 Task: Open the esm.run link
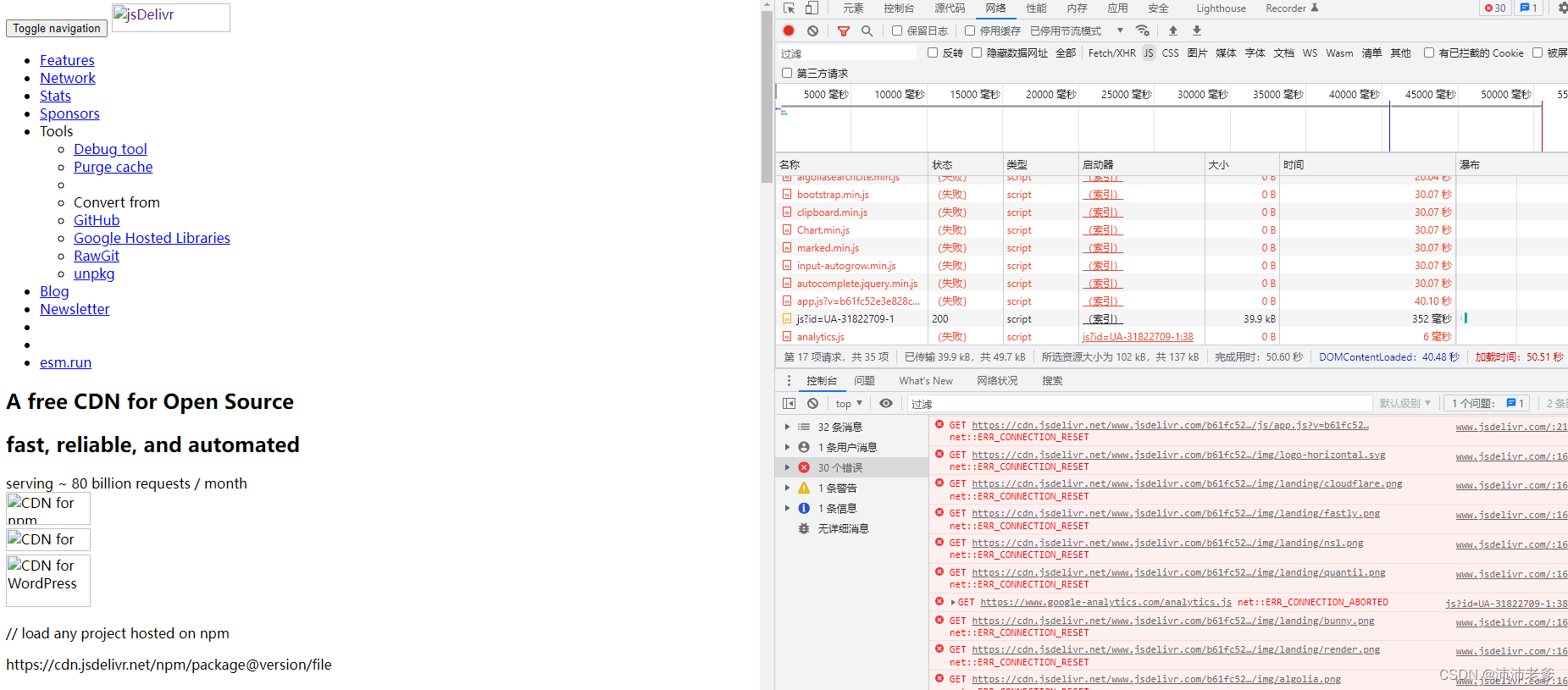tap(65, 362)
